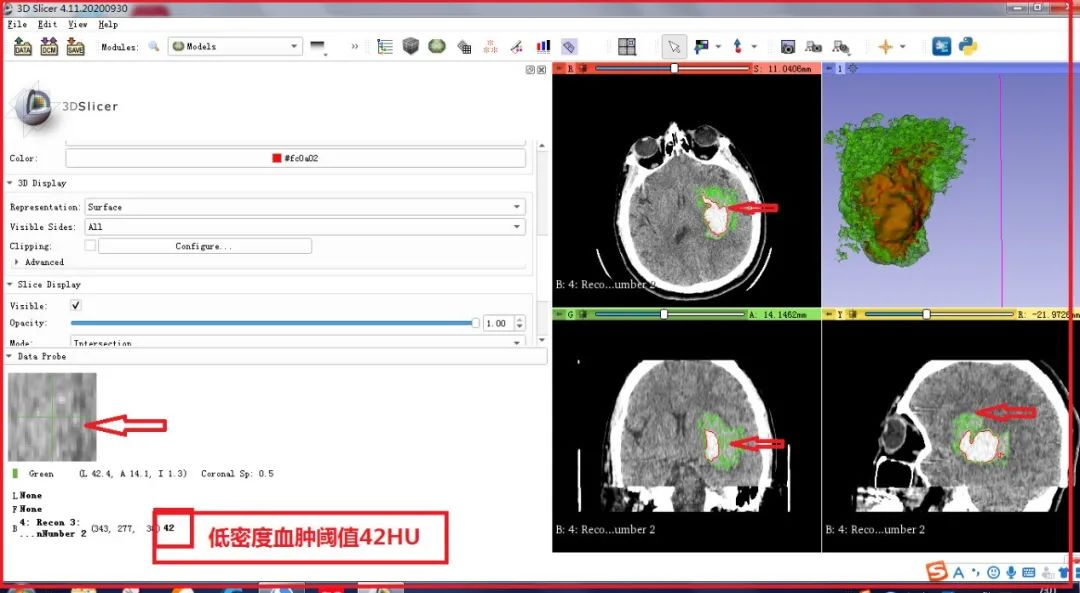Viewport: 1080px width, 593px height.
Task: Open the Volume Rendering cube icon
Action: [411, 46]
